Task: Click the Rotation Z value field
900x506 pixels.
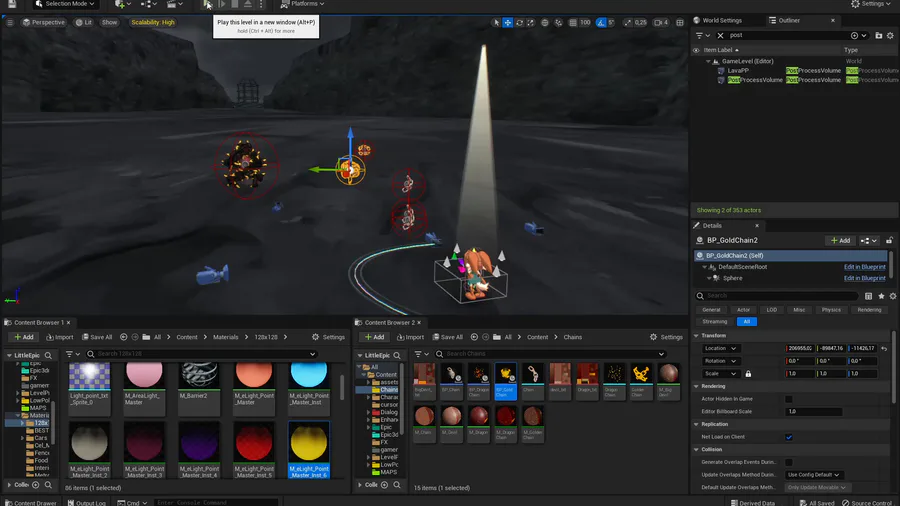Action: [862, 361]
